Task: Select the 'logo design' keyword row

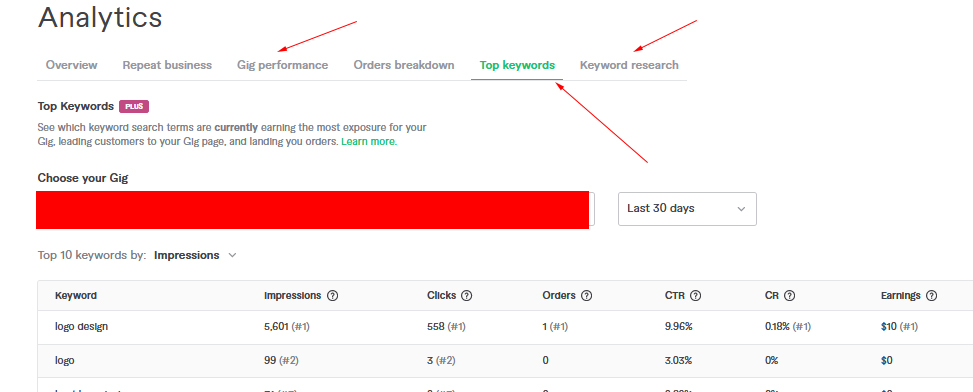Action: coord(505,326)
